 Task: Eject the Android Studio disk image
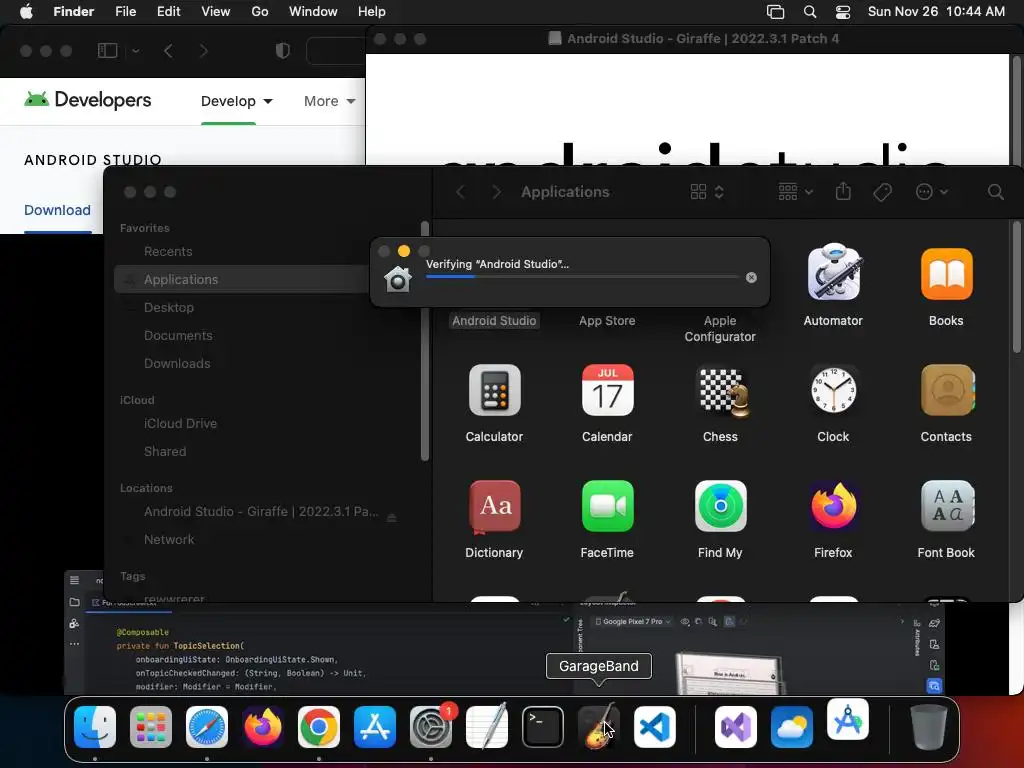pos(392,517)
